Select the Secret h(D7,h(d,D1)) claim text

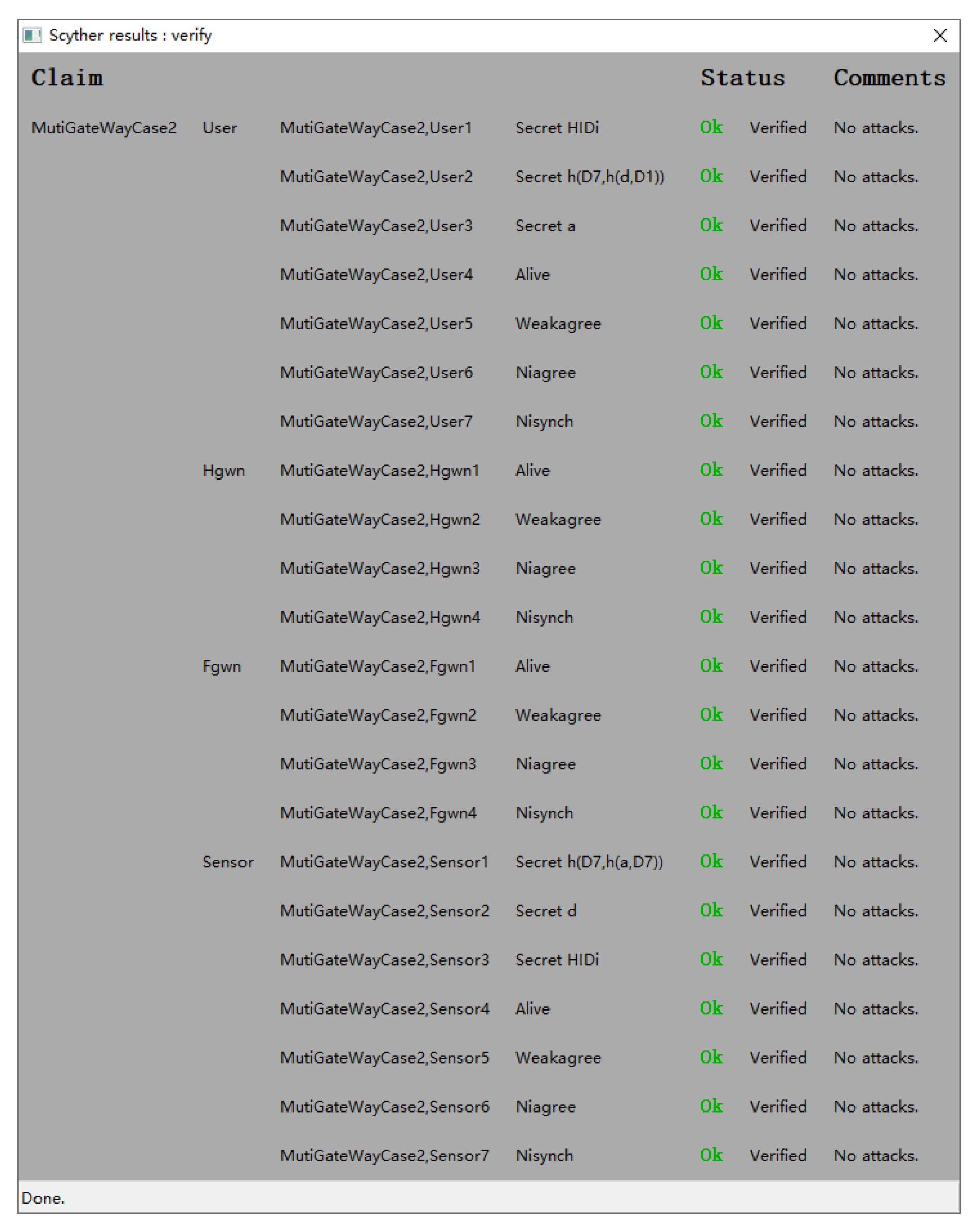click(x=589, y=177)
